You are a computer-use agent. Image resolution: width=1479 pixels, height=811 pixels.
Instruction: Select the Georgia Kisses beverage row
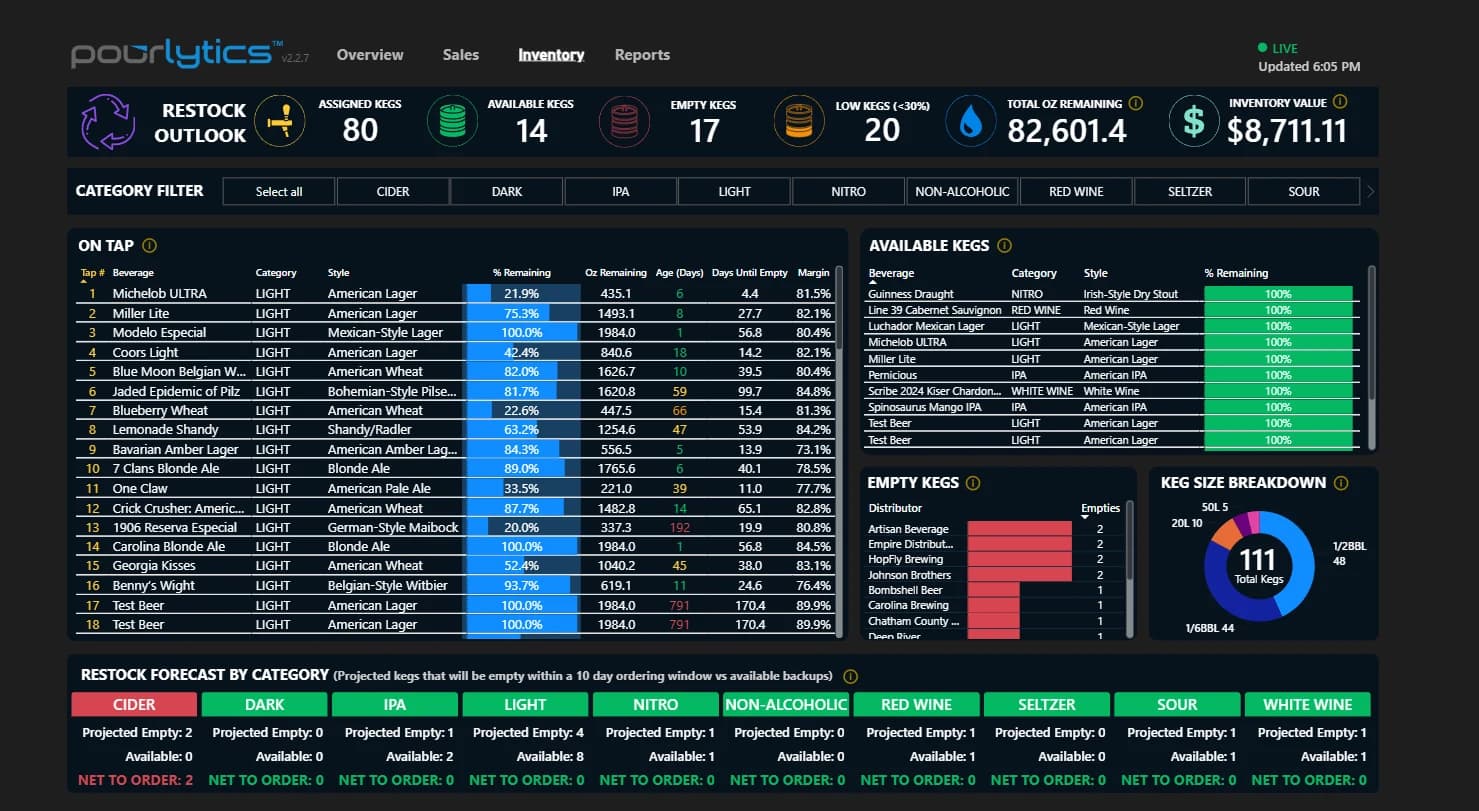click(x=457, y=566)
